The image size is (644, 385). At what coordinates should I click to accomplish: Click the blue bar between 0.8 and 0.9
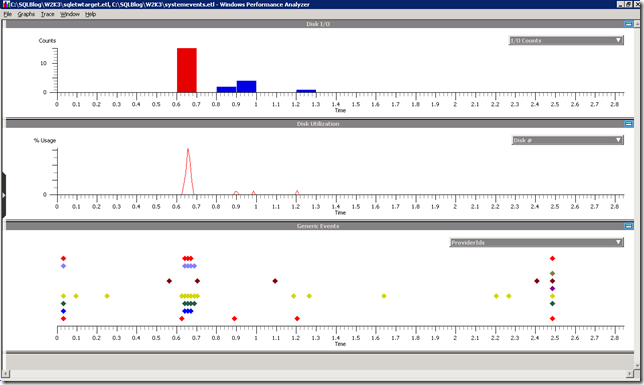(226, 90)
